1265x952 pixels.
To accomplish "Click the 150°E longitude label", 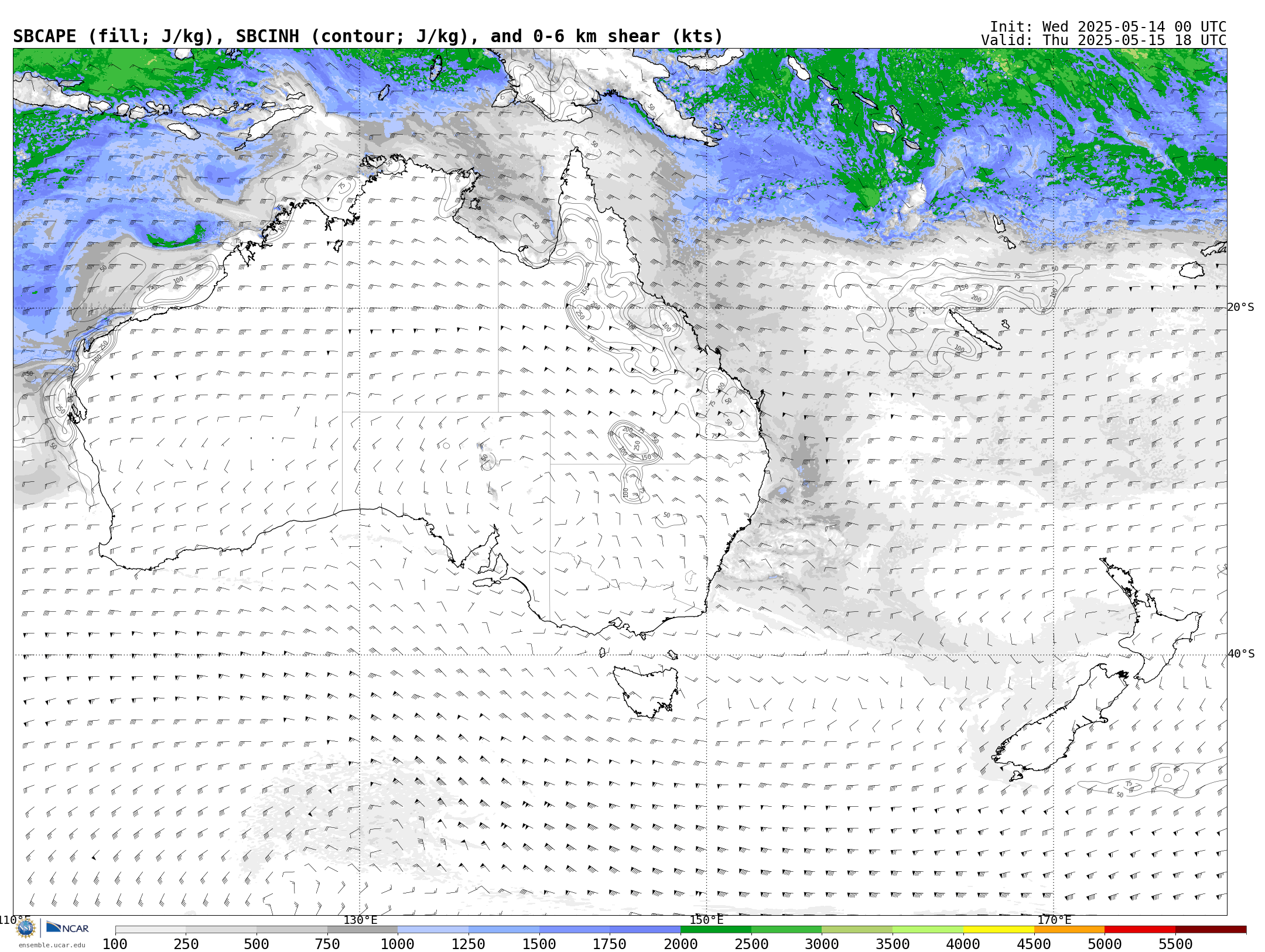I will tap(706, 920).
